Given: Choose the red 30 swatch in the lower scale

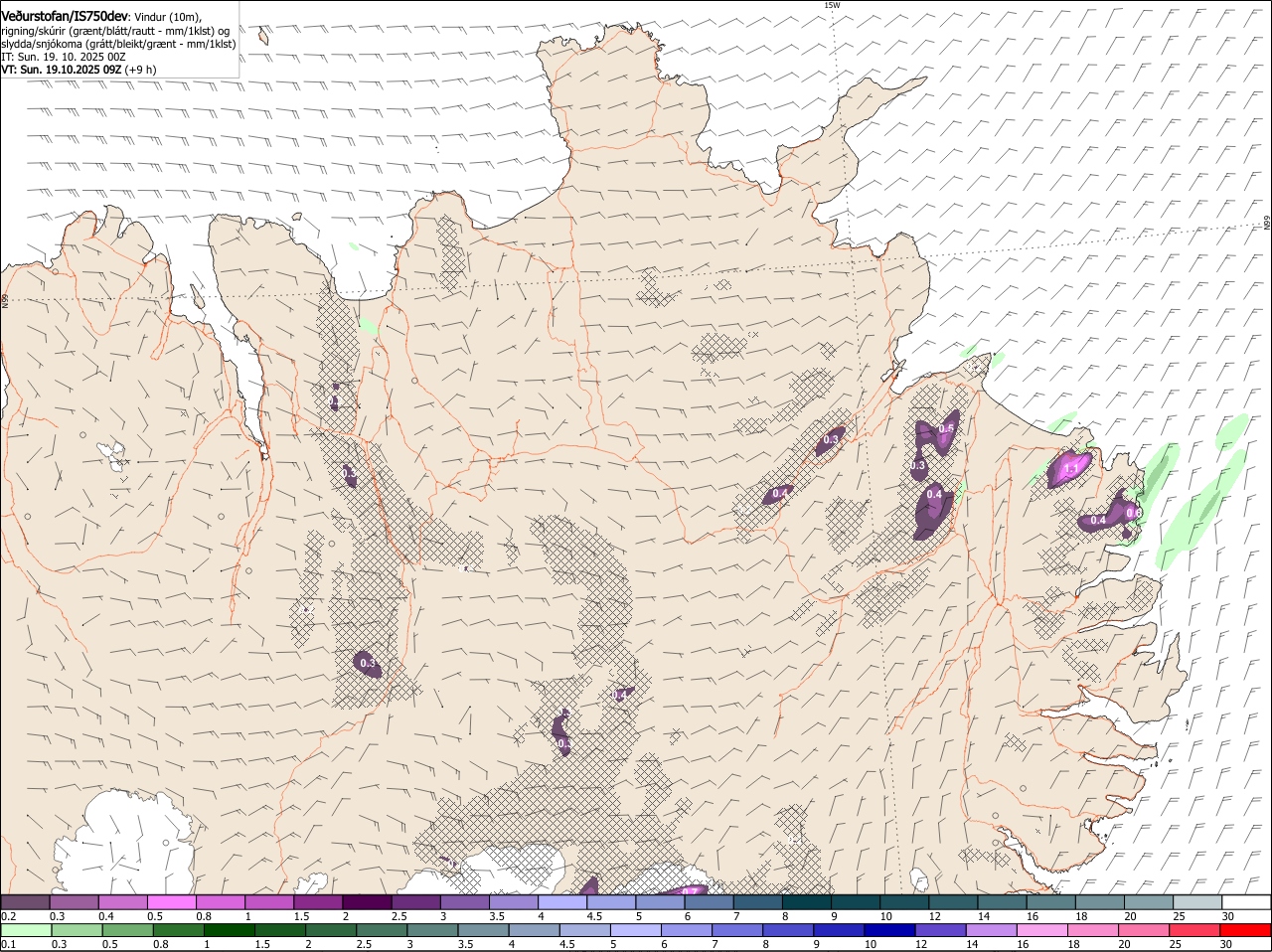Looking at the screenshot, I should 1246,930.
